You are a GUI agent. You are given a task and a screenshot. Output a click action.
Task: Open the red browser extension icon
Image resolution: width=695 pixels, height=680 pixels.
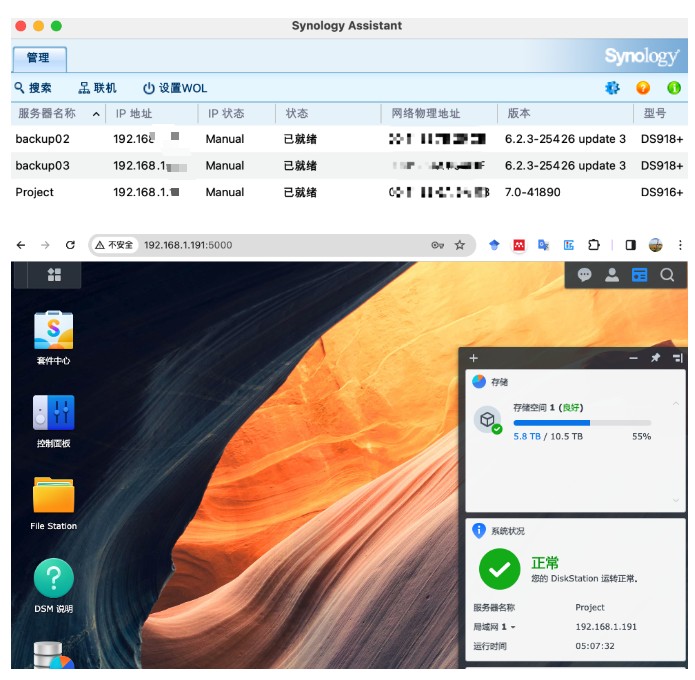coord(519,245)
